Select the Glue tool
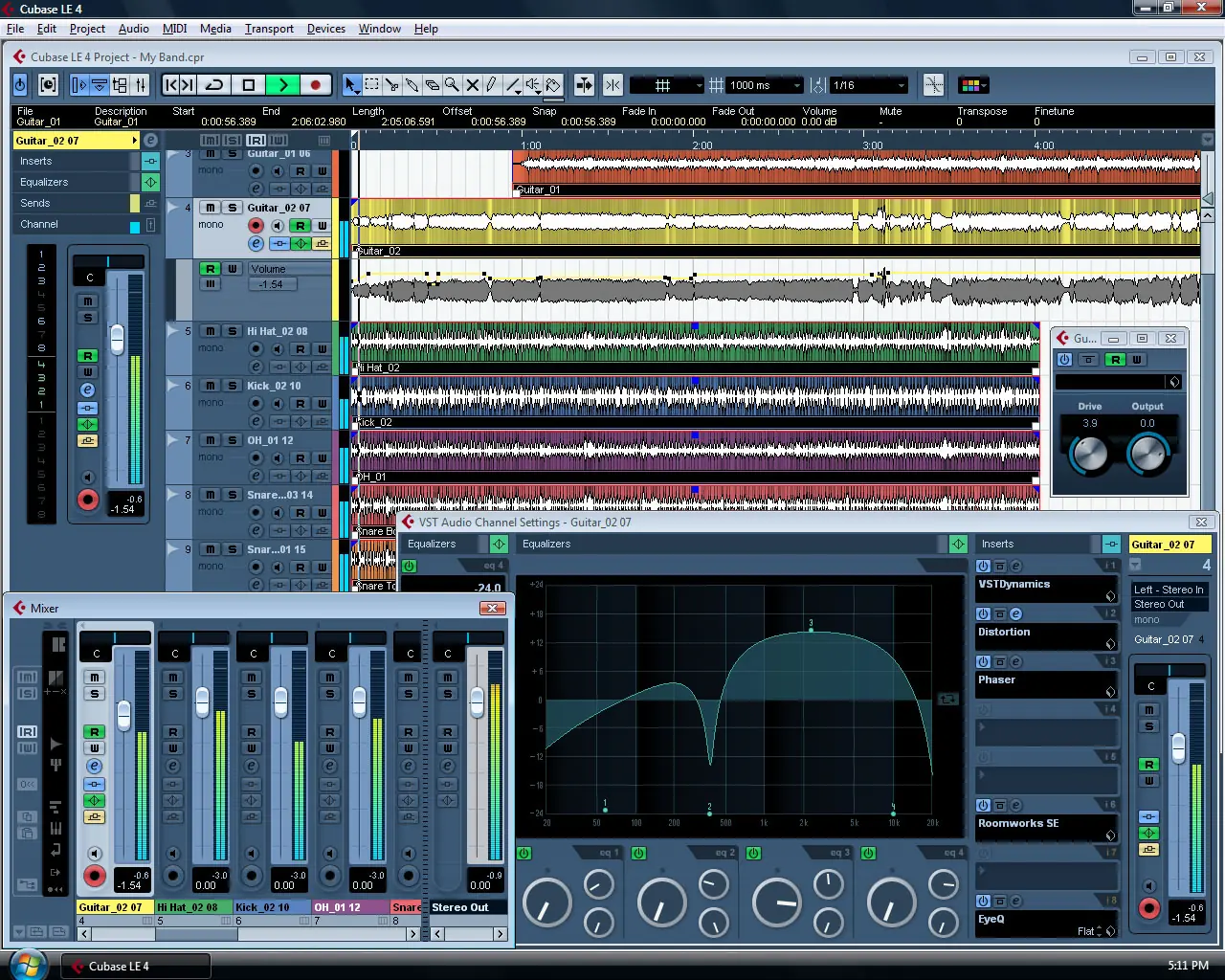The width and height of the screenshot is (1225, 980). click(x=412, y=85)
